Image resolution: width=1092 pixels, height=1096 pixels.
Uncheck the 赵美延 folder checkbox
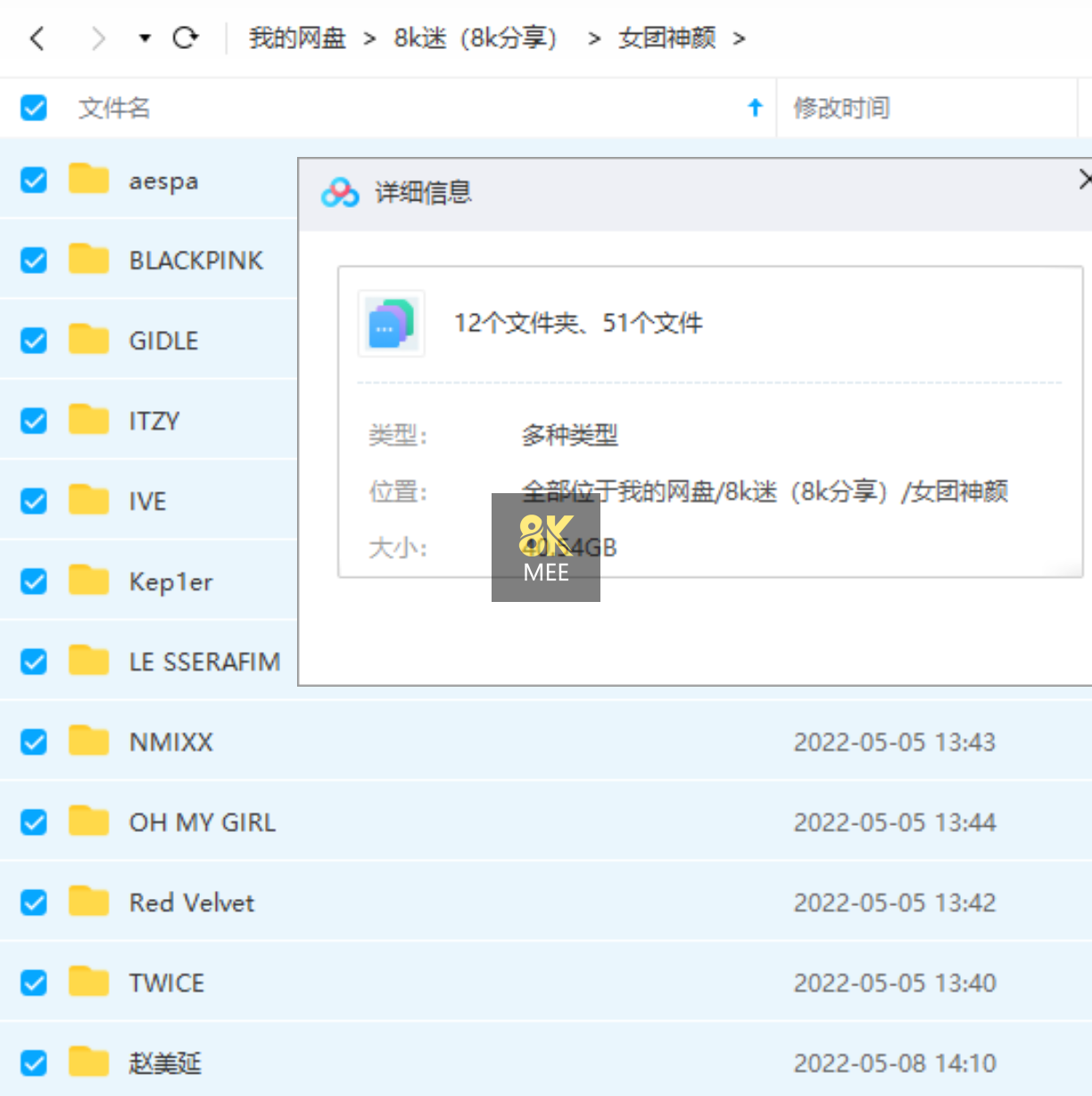click(x=34, y=1063)
